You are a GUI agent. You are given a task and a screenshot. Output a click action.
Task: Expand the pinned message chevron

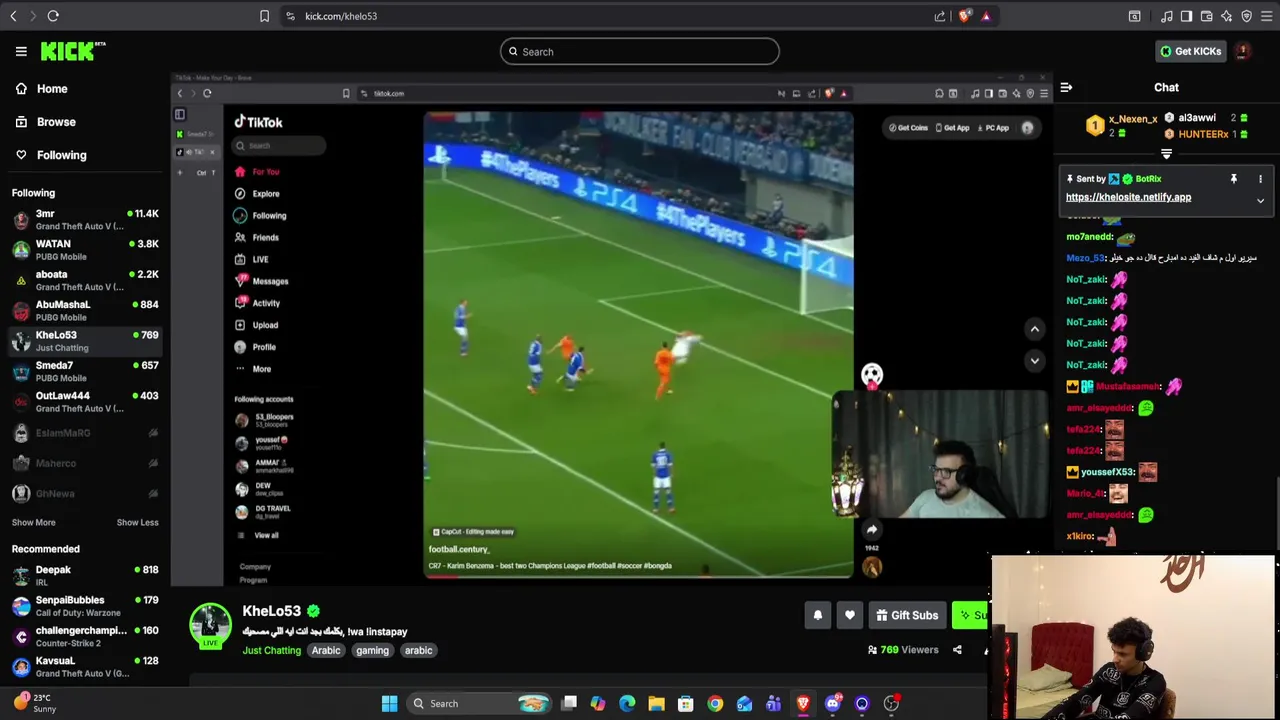[1260, 200]
